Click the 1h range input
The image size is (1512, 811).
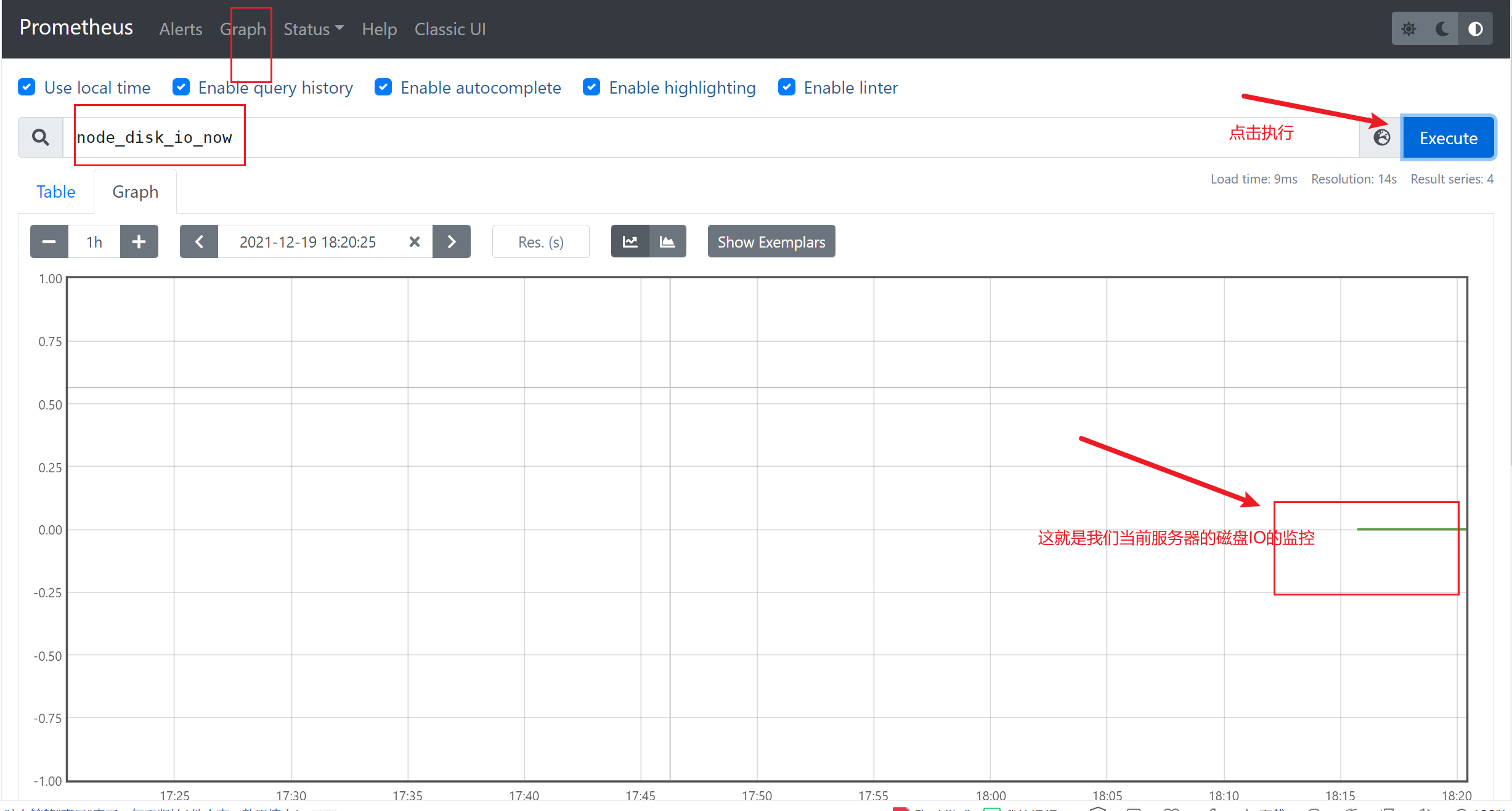[94, 241]
